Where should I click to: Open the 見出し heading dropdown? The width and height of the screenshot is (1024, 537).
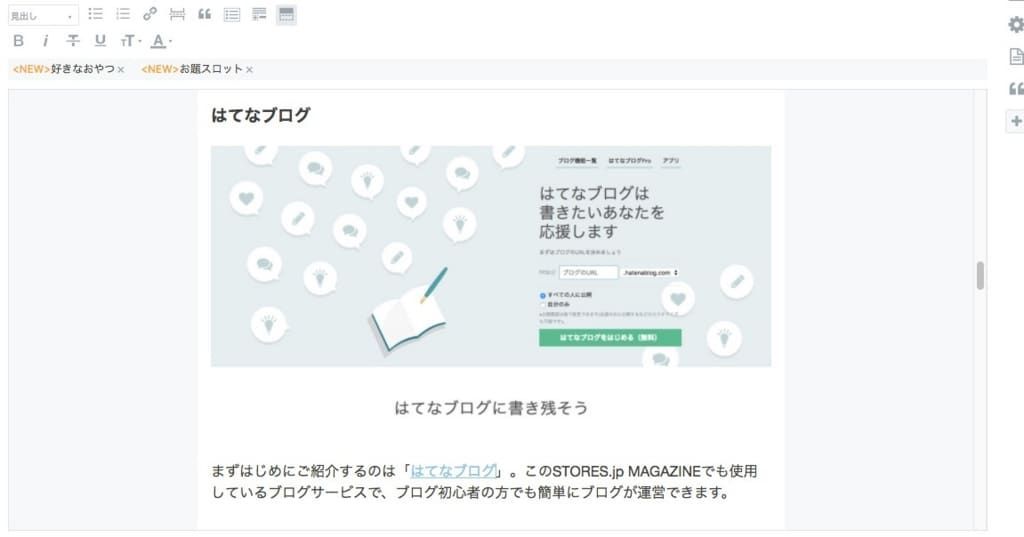click(x=42, y=15)
